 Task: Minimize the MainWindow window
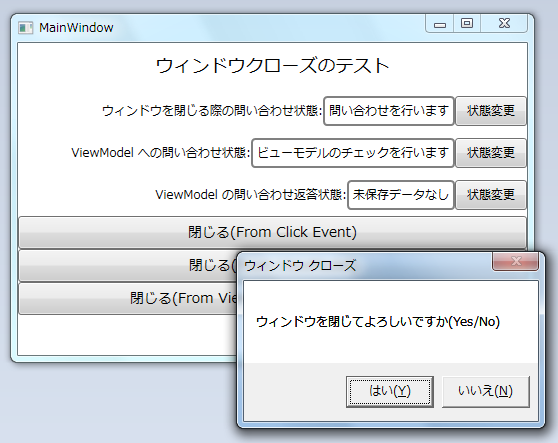[x=440, y=24]
